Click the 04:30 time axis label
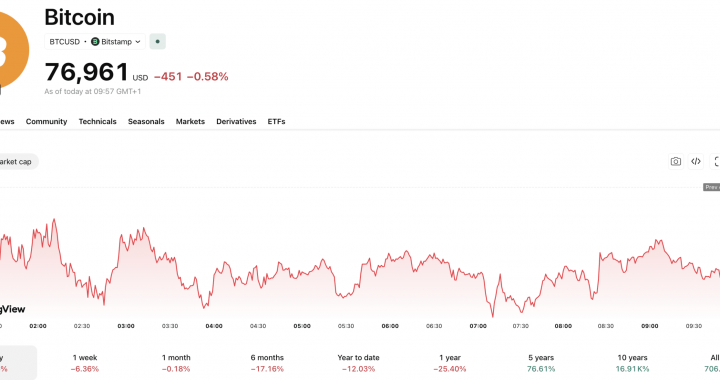The width and height of the screenshot is (720, 380). click(x=258, y=326)
